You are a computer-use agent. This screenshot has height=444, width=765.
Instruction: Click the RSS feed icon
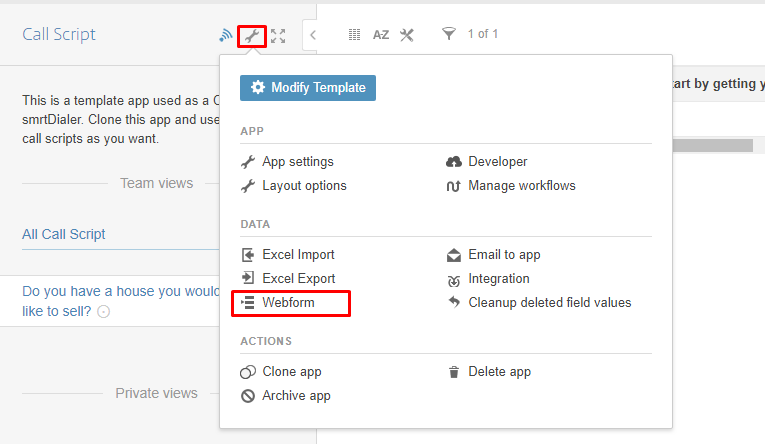pos(226,36)
